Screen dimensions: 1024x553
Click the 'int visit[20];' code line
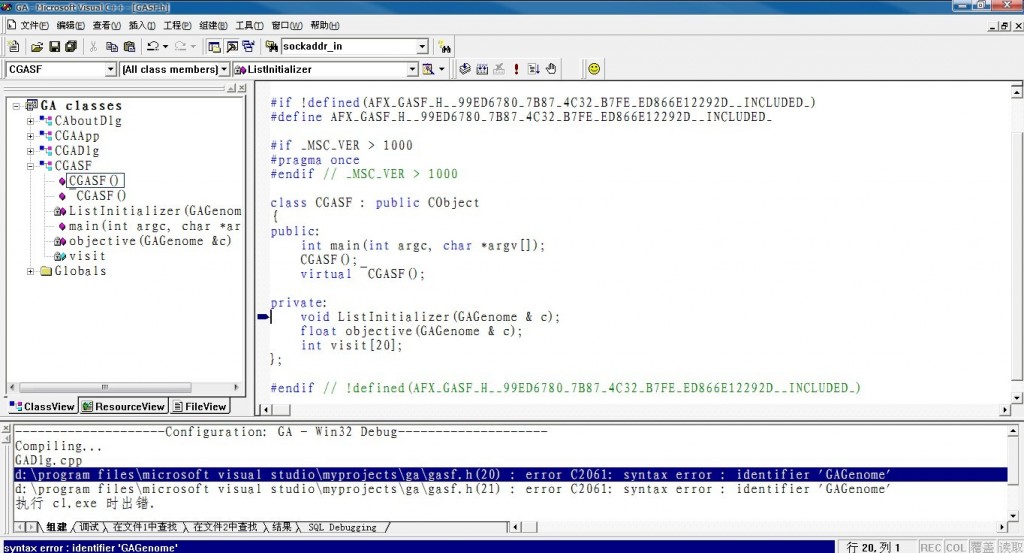(351, 345)
